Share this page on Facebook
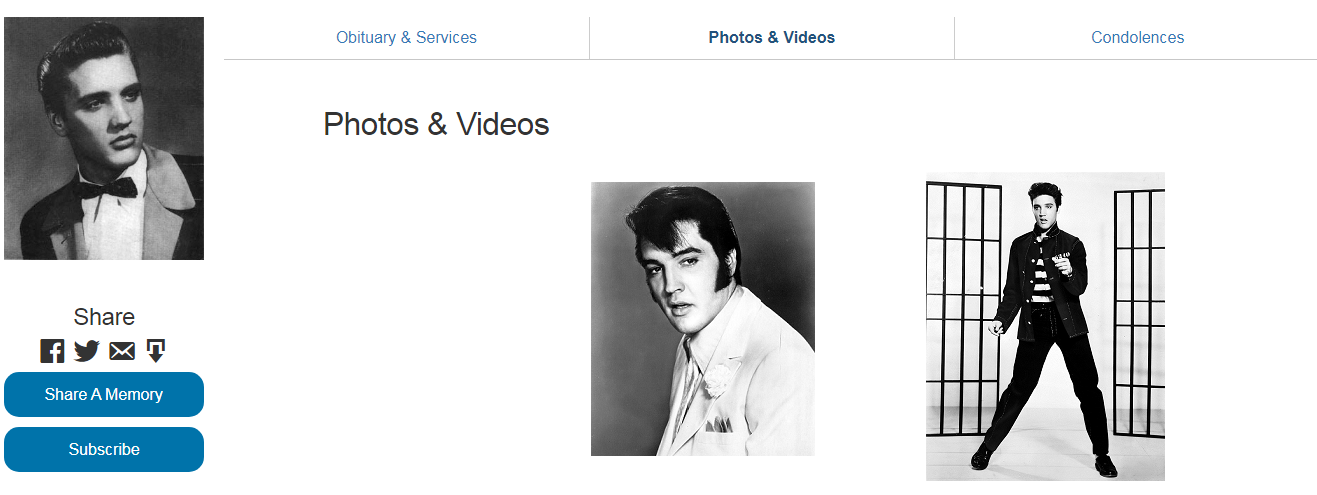The image size is (1317, 495). pyautogui.click(x=52, y=351)
